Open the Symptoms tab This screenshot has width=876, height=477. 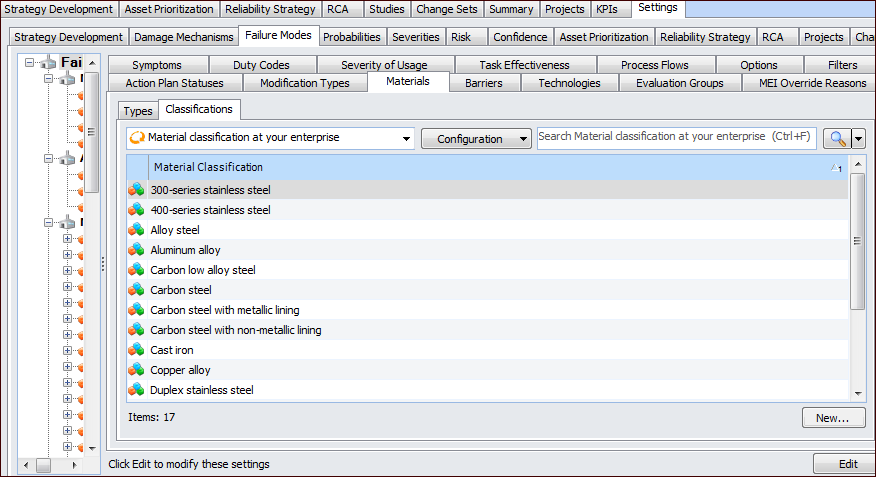157,65
